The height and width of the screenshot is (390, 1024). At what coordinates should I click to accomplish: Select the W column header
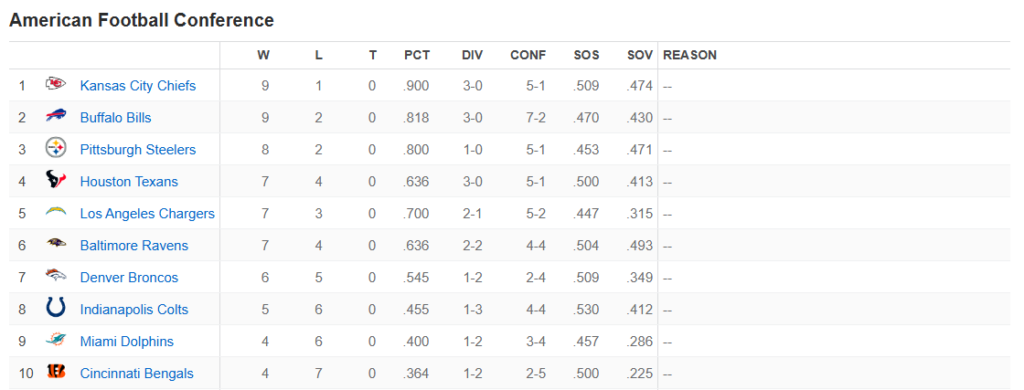(263, 56)
